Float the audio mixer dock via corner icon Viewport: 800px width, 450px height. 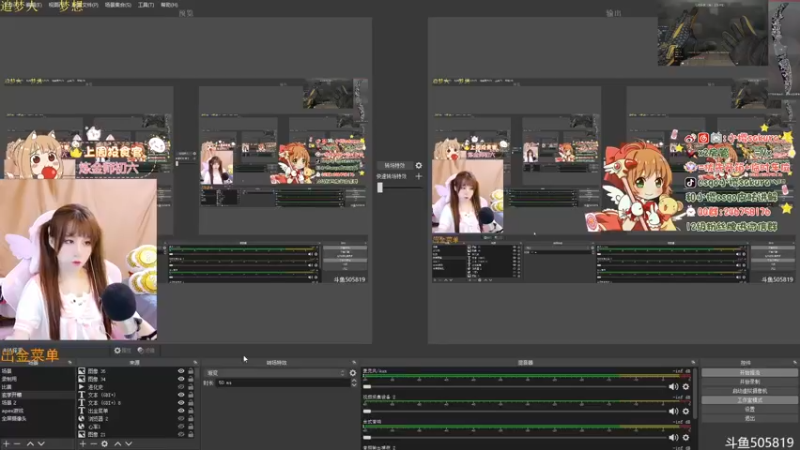(693, 363)
